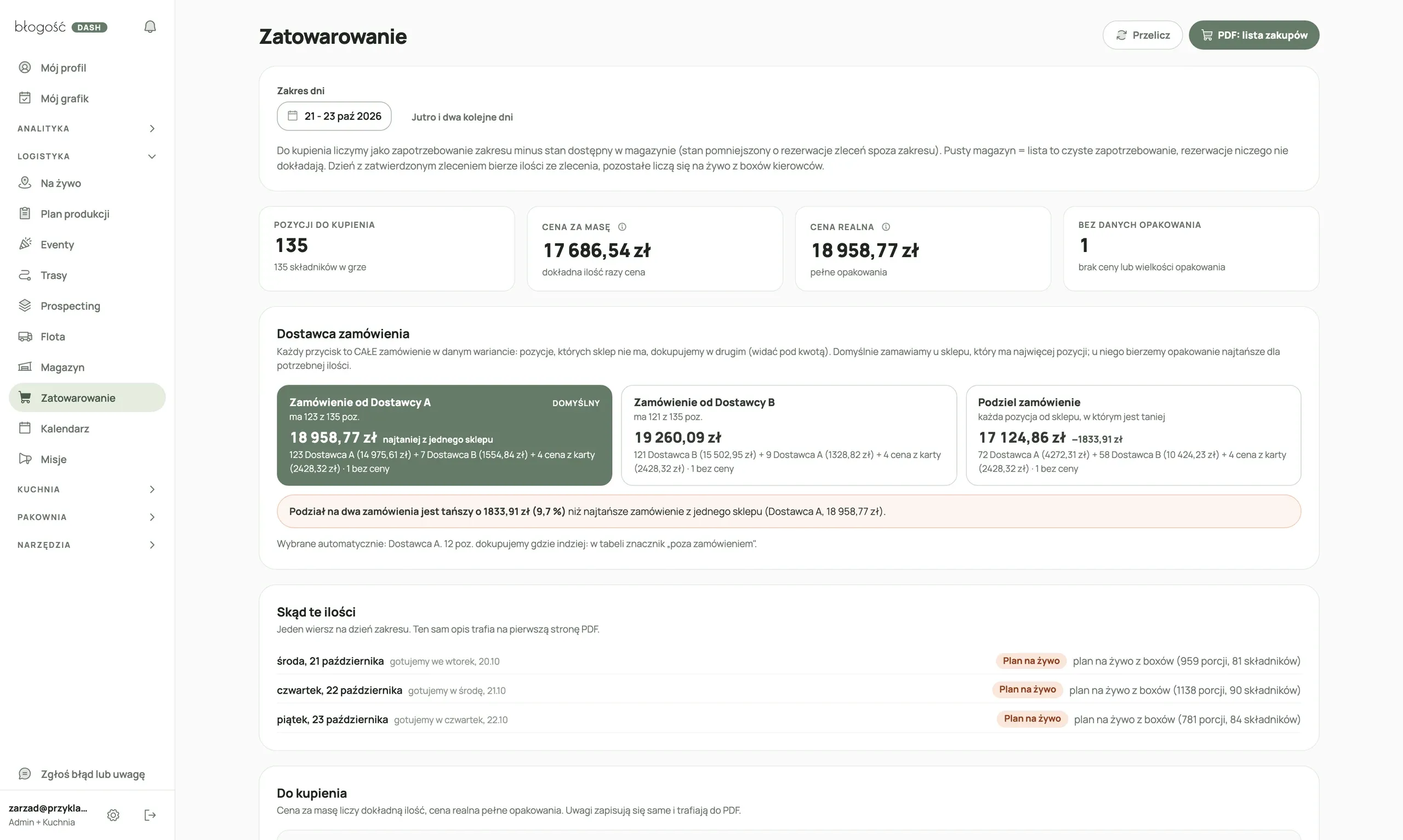The width and height of the screenshot is (1403, 840).
Task: Open Flota from the truck icon
Action: coord(25,337)
